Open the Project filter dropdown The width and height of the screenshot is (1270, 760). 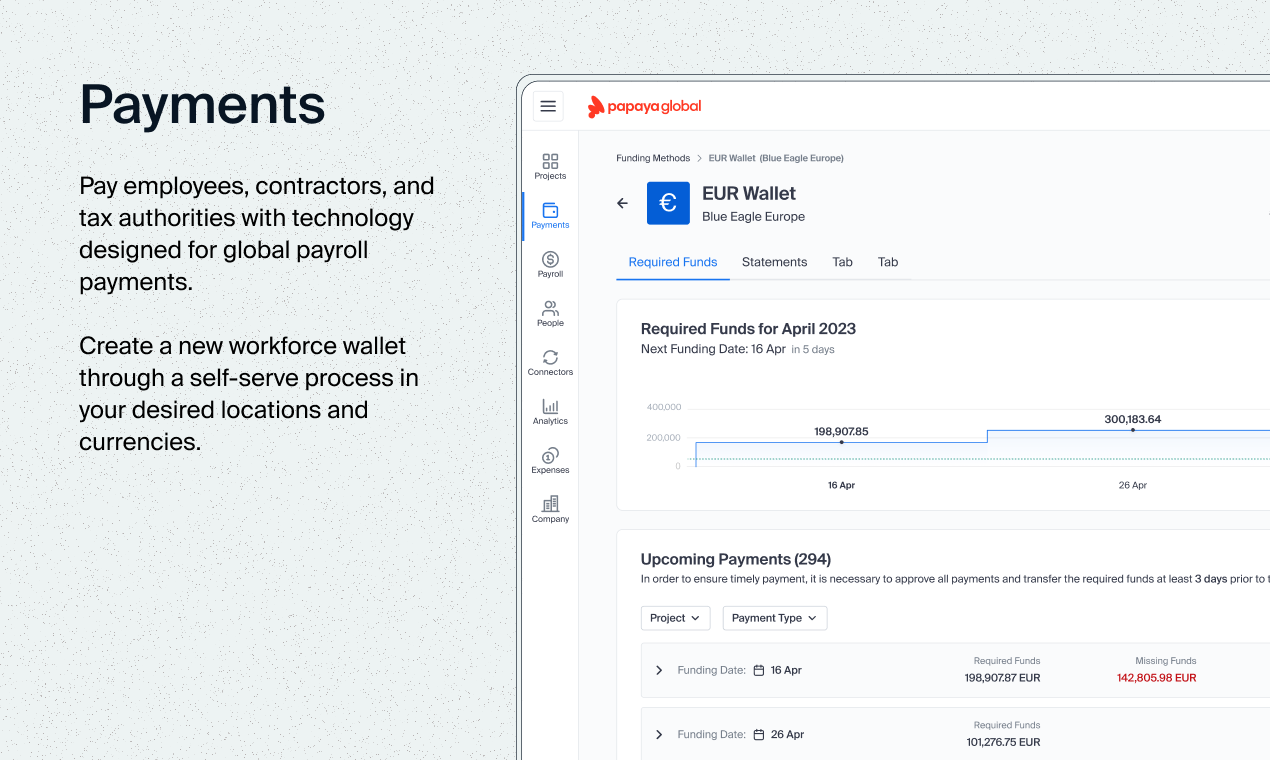(x=675, y=618)
